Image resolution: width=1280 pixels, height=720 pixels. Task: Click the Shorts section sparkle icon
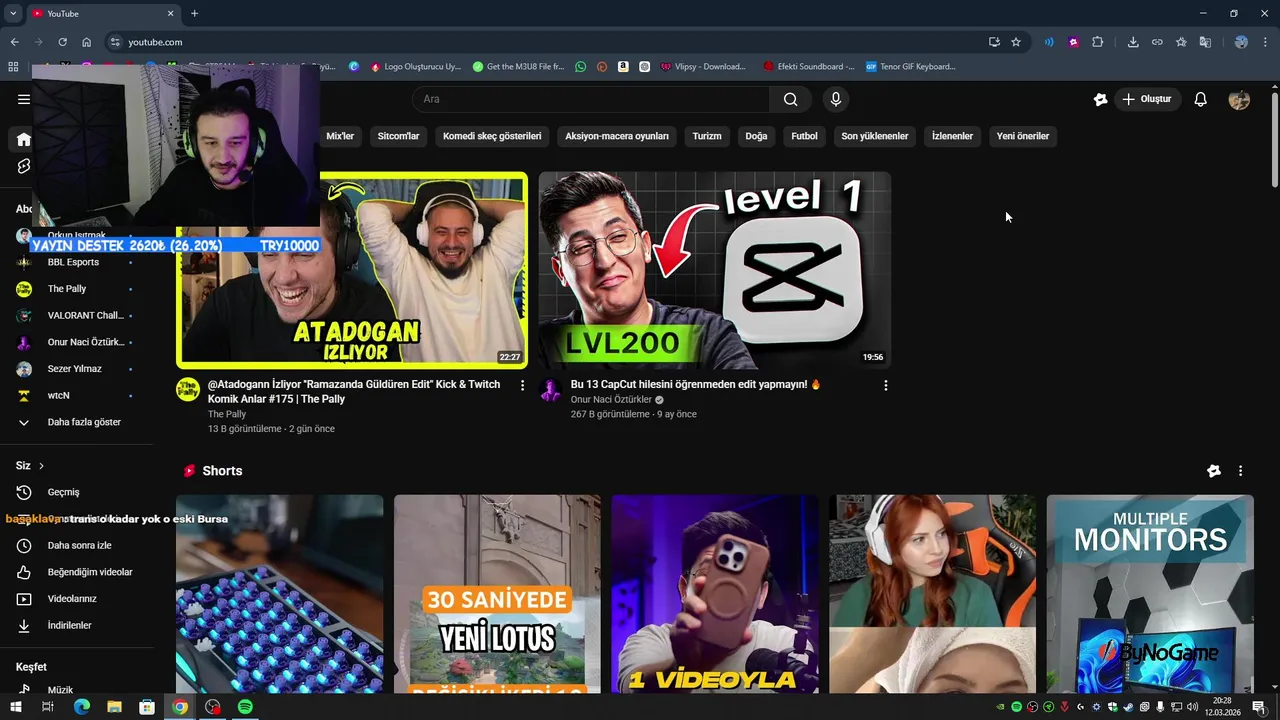(1213, 471)
